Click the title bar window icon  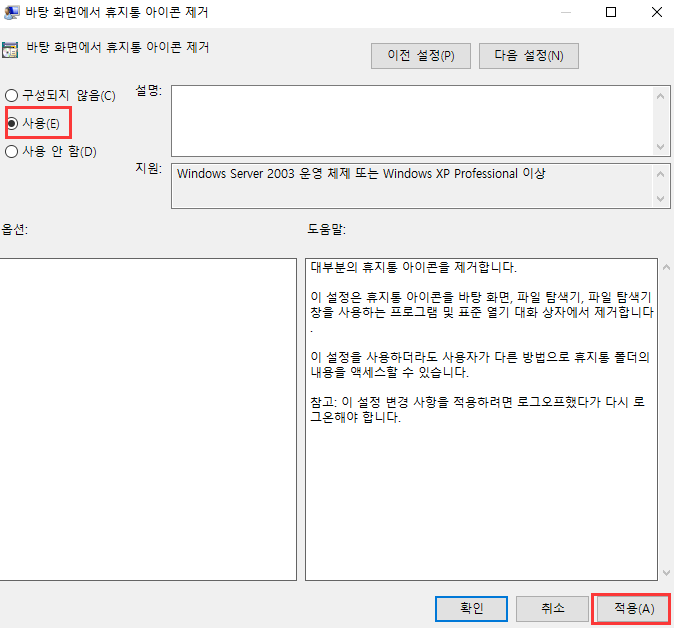(x=11, y=12)
